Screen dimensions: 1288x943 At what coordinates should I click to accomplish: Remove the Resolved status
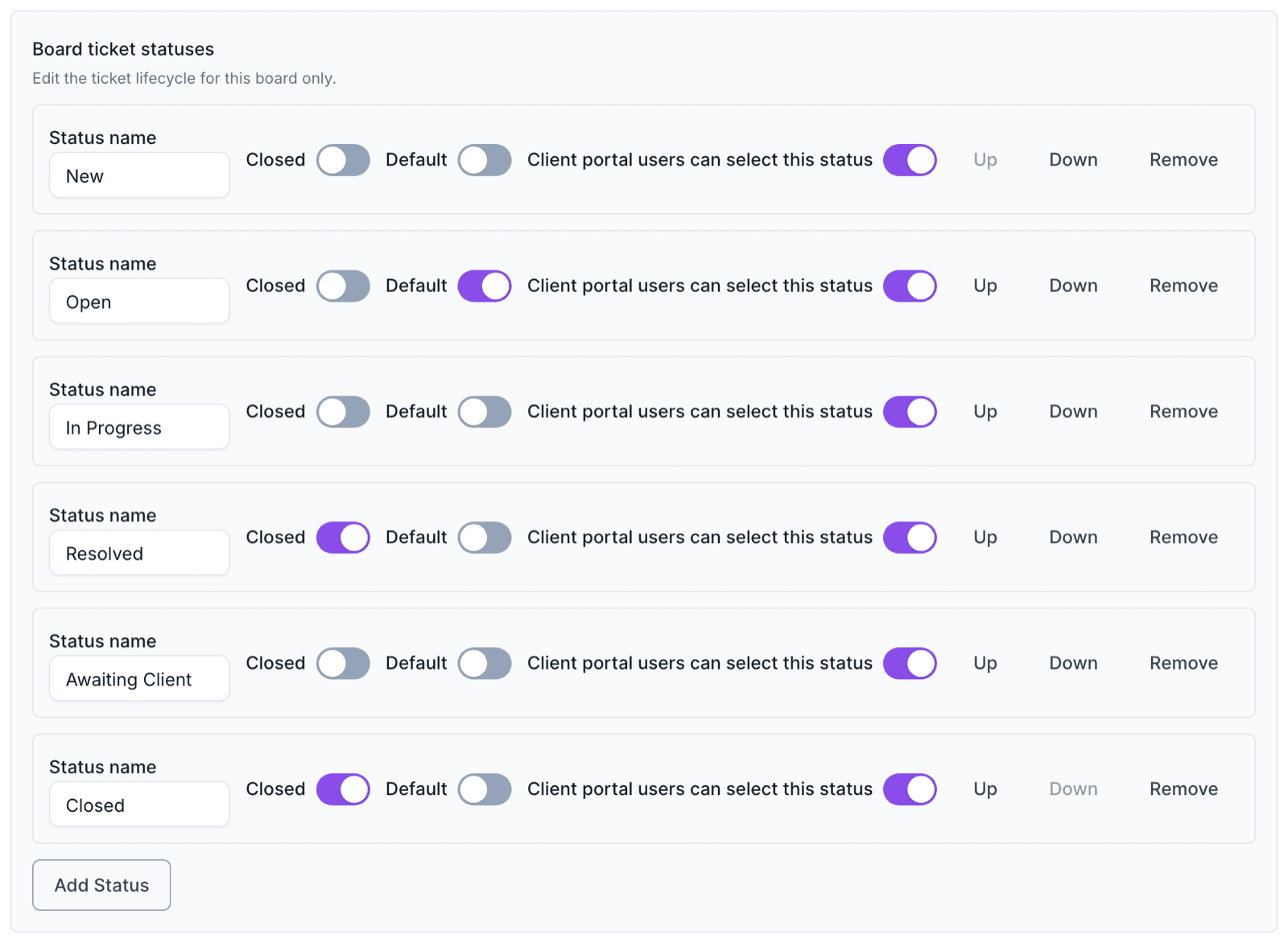1183,537
